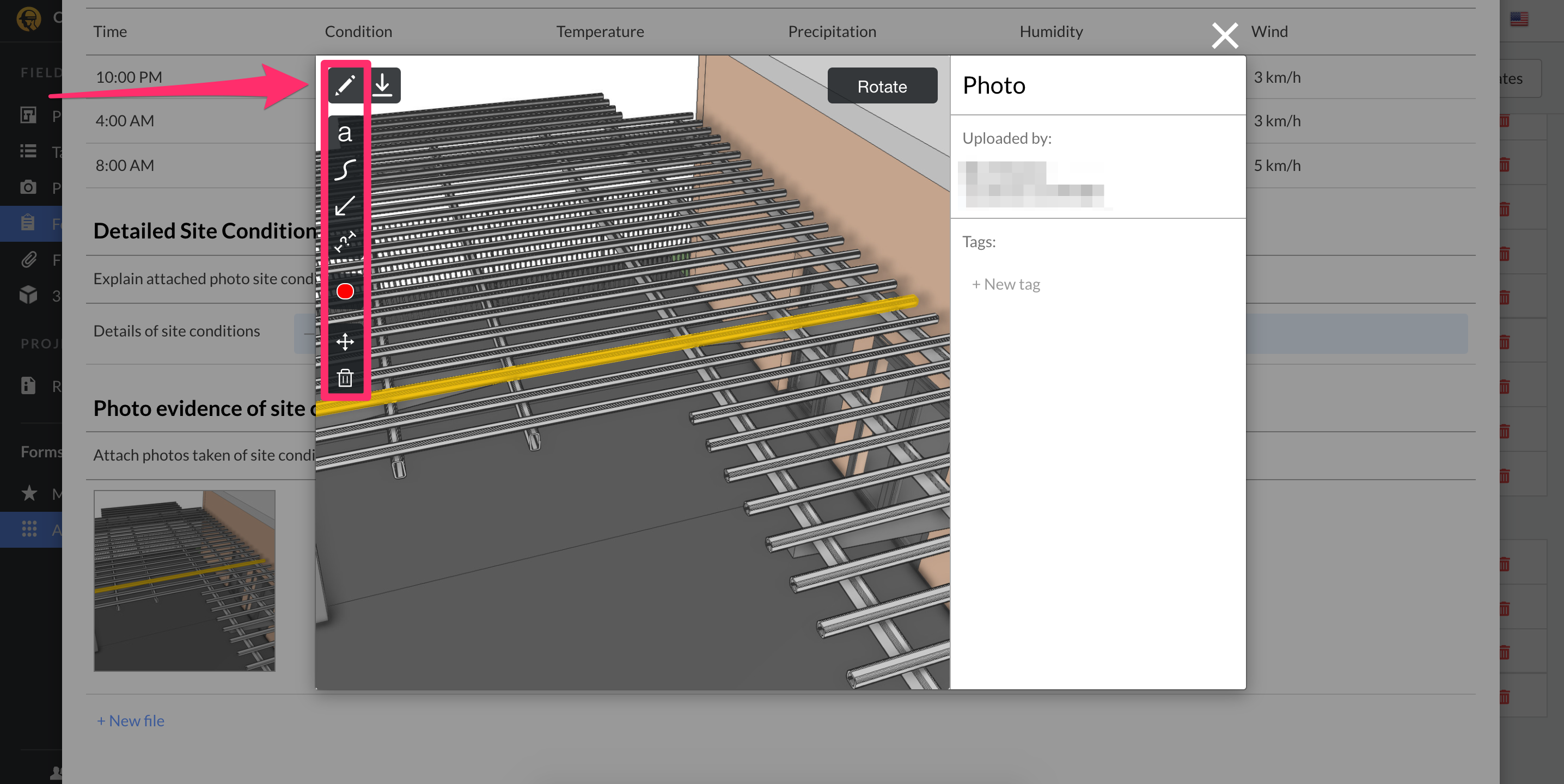Select the pencil annotation tool

[x=344, y=84]
